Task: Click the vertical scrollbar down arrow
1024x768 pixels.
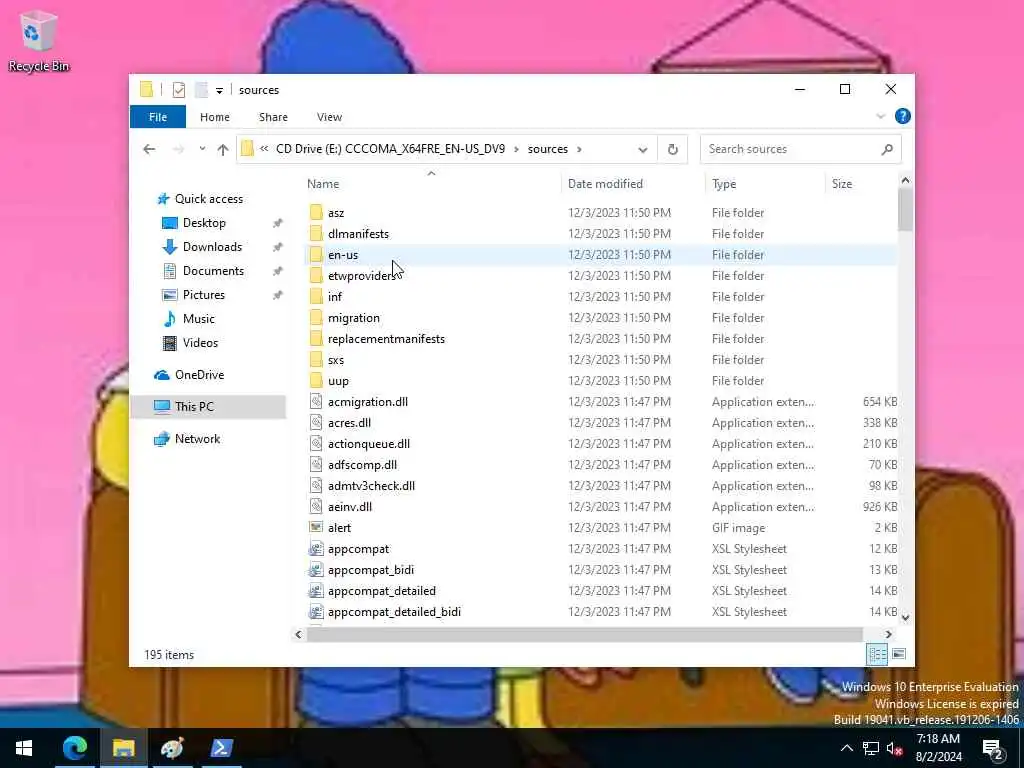Action: coord(905,617)
